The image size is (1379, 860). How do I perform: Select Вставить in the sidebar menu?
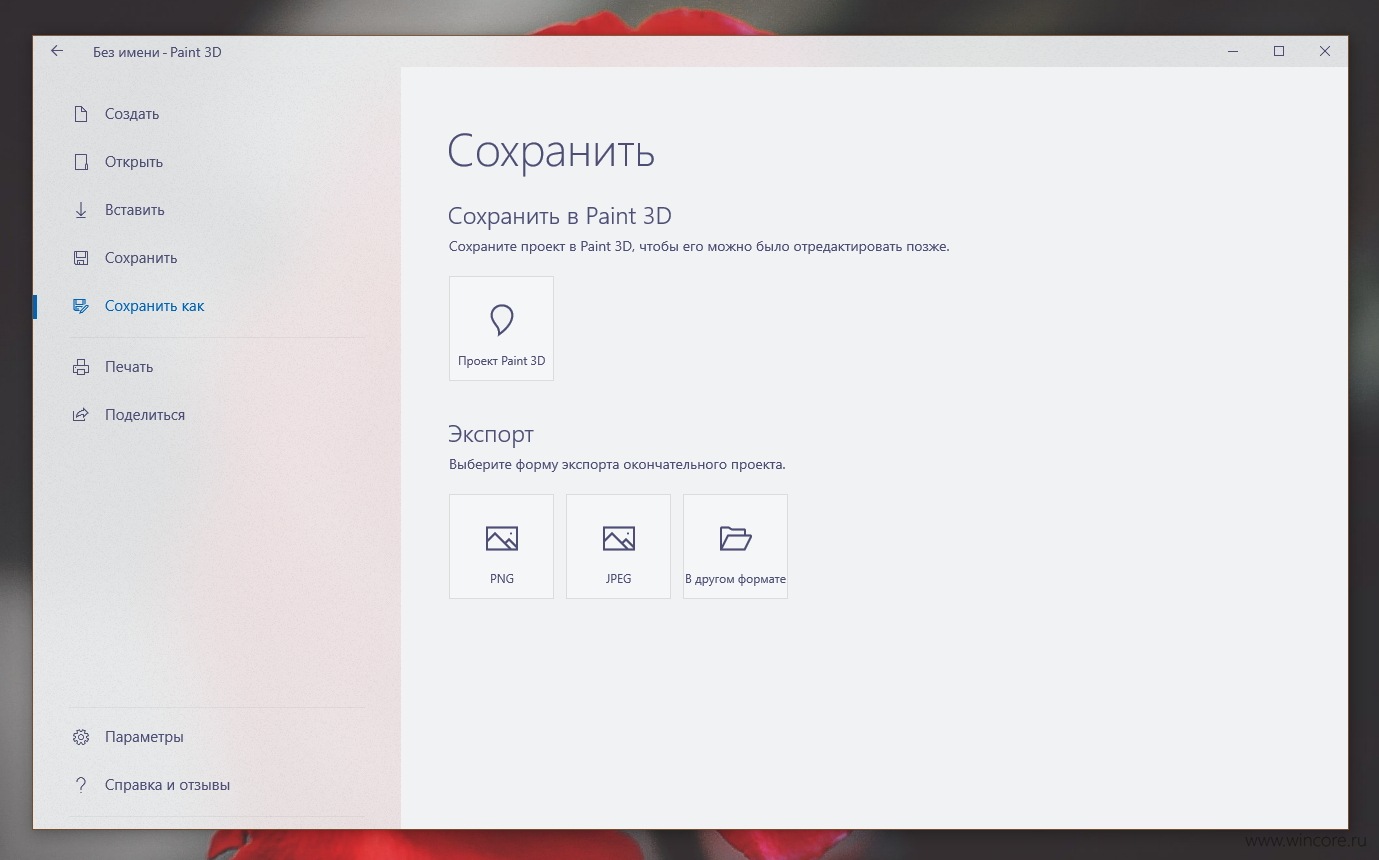pos(135,210)
